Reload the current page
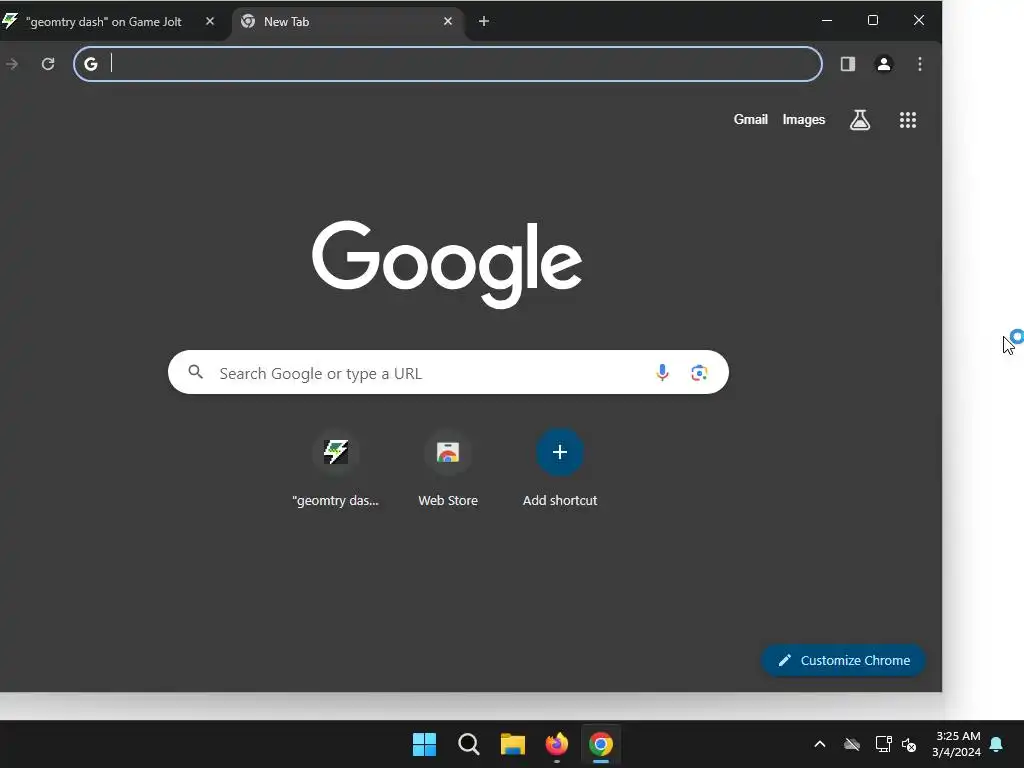Screen dimensions: 1024x768 48,64
